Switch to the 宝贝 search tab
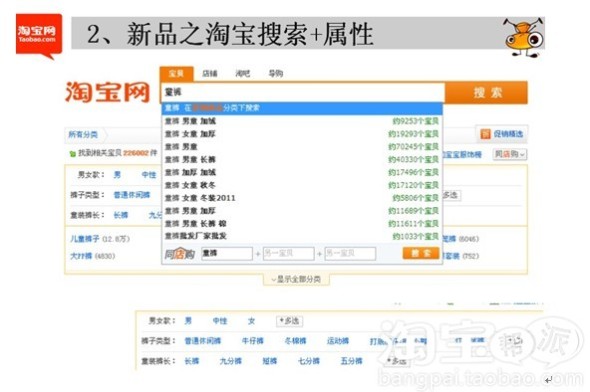 176,73
